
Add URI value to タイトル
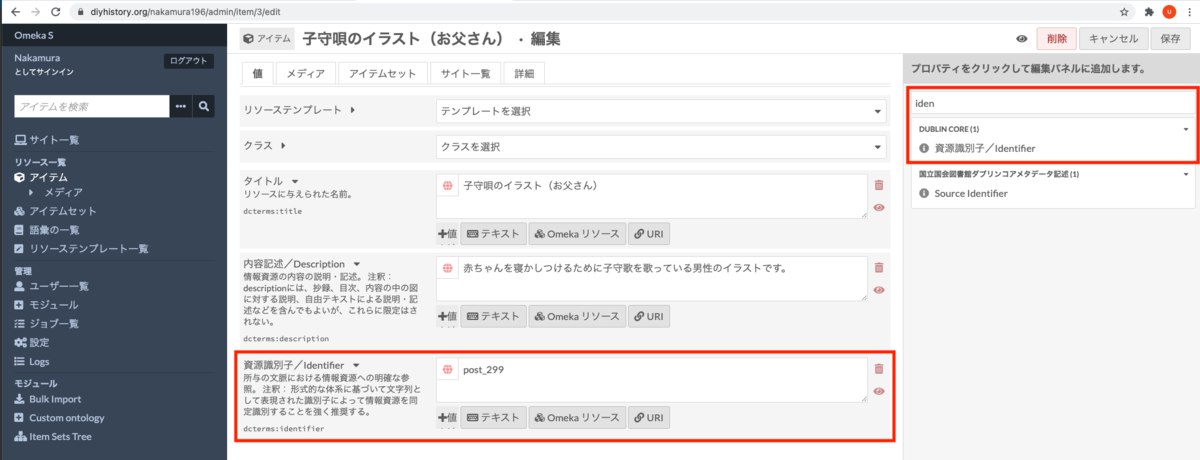648,233
